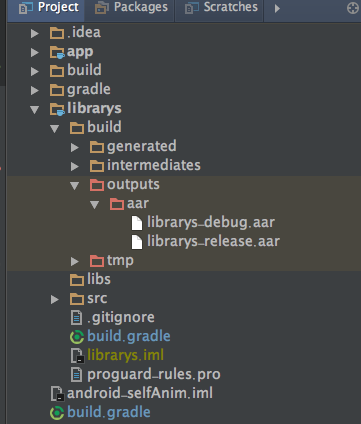Viewport: 361px width, 424px height.
Task: Click the scroll-from-source crosshair icon
Action: tap(353, 8)
